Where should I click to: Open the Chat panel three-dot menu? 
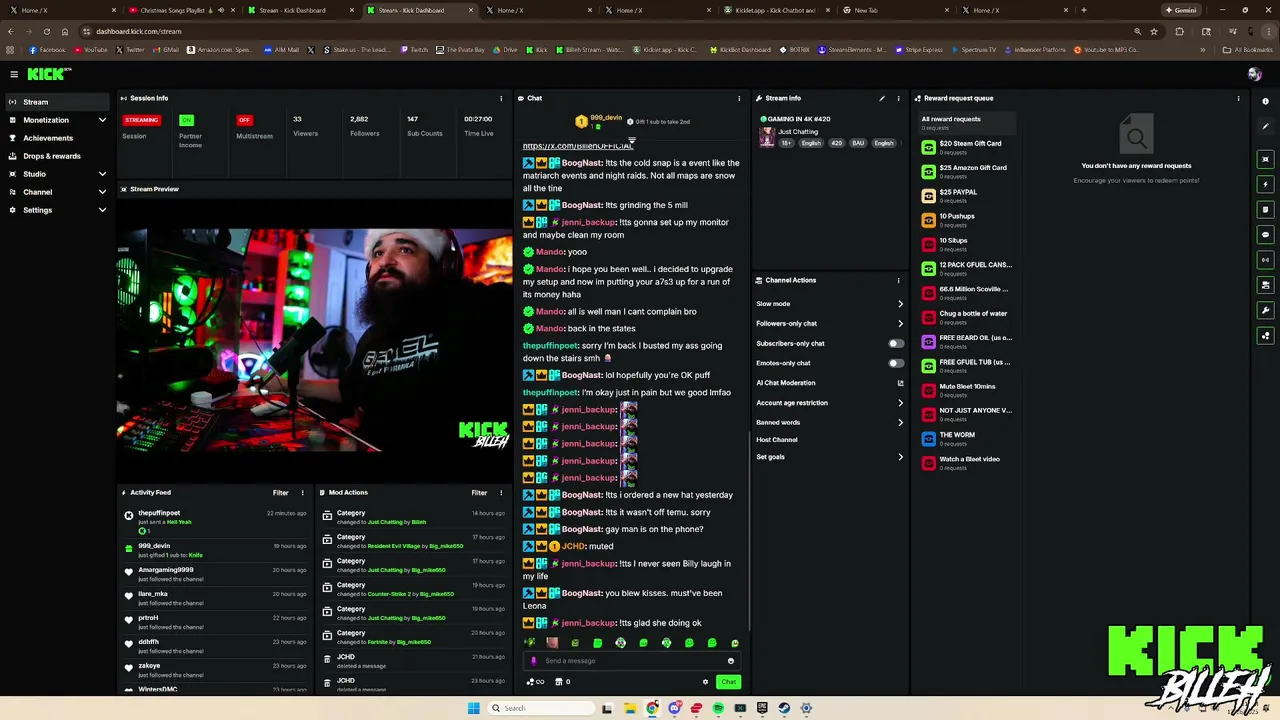click(739, 98)
